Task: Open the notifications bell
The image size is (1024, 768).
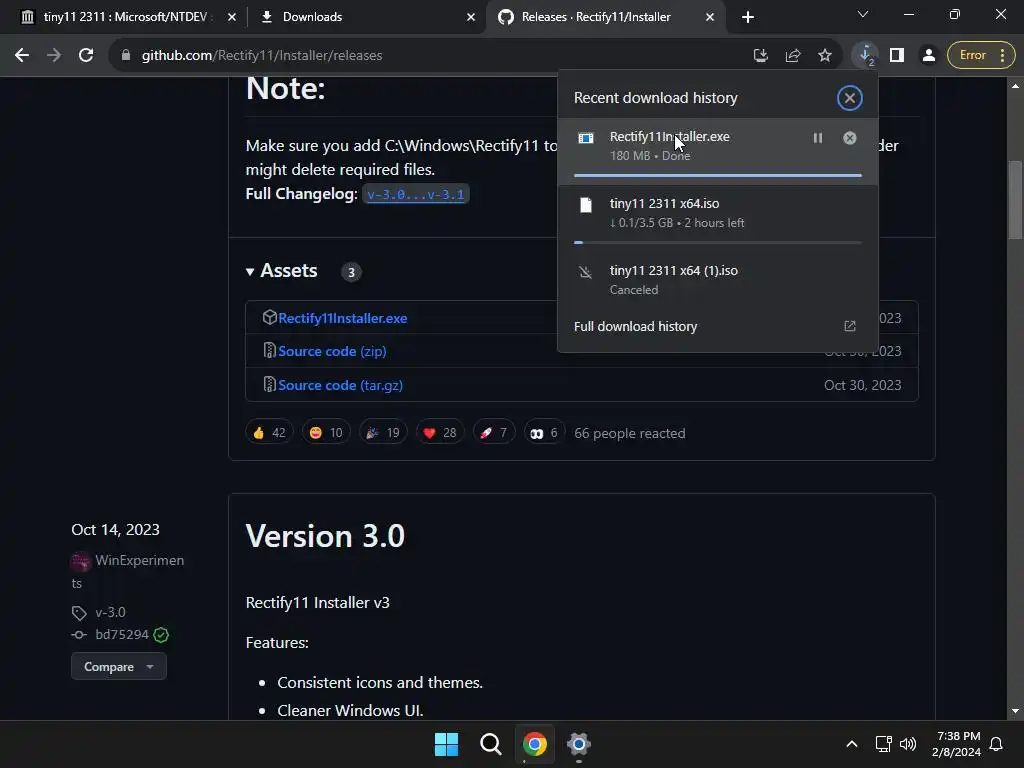Action: [997, 744]
